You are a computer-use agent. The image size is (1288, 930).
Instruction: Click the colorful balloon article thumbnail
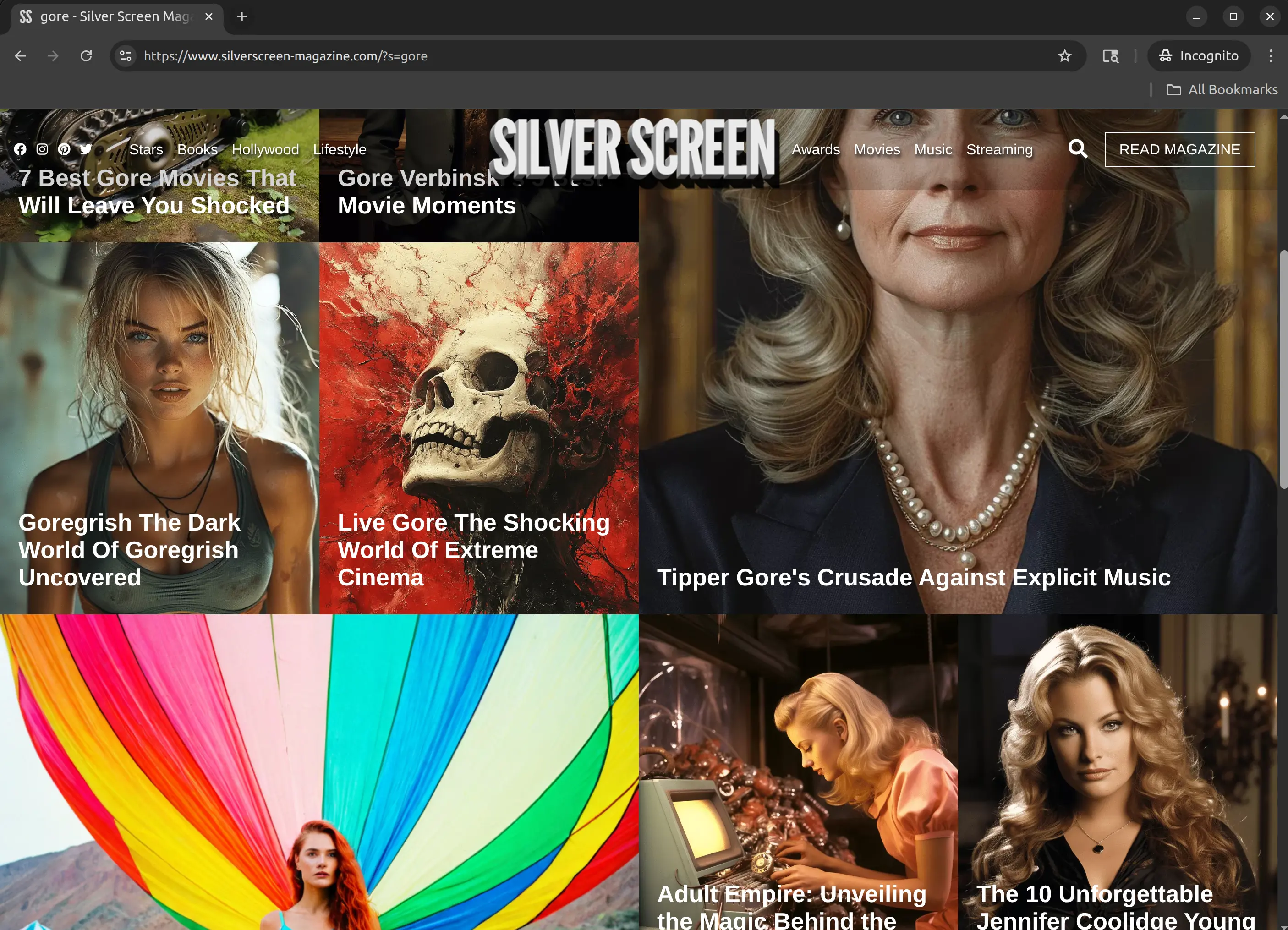[319, 772]
